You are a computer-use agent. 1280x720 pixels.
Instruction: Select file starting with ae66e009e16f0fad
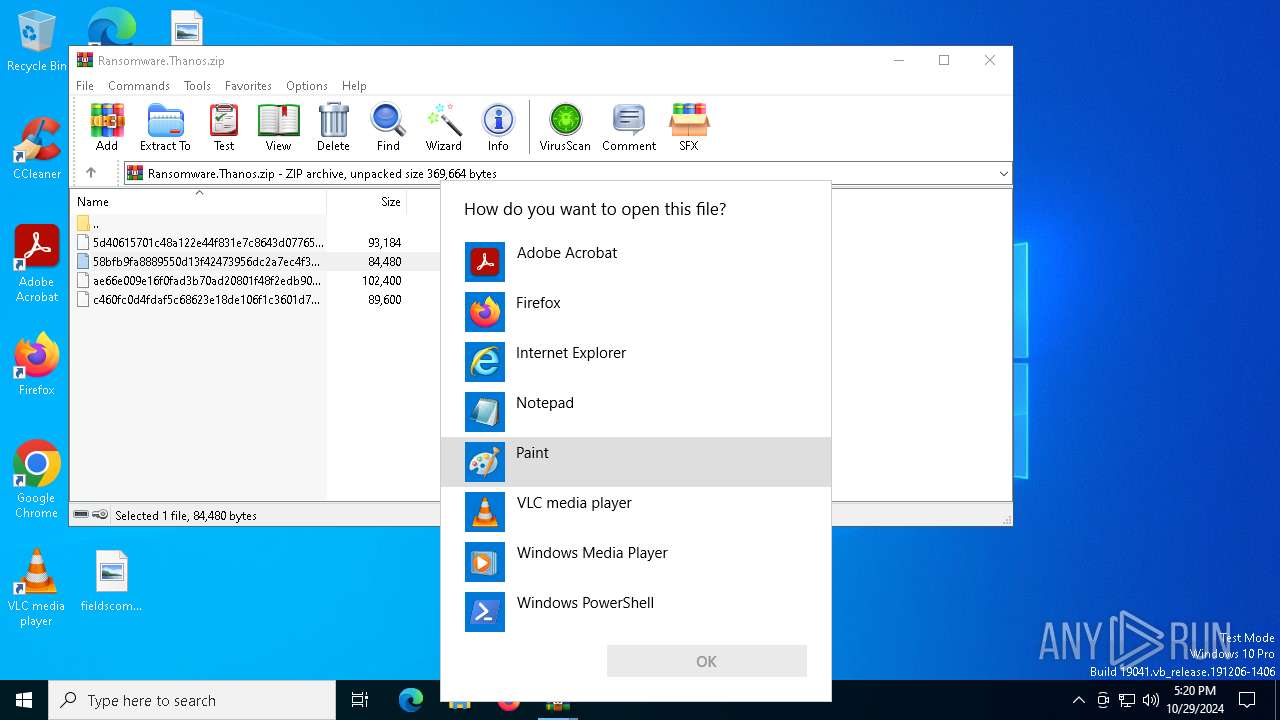tap(200, 280)
